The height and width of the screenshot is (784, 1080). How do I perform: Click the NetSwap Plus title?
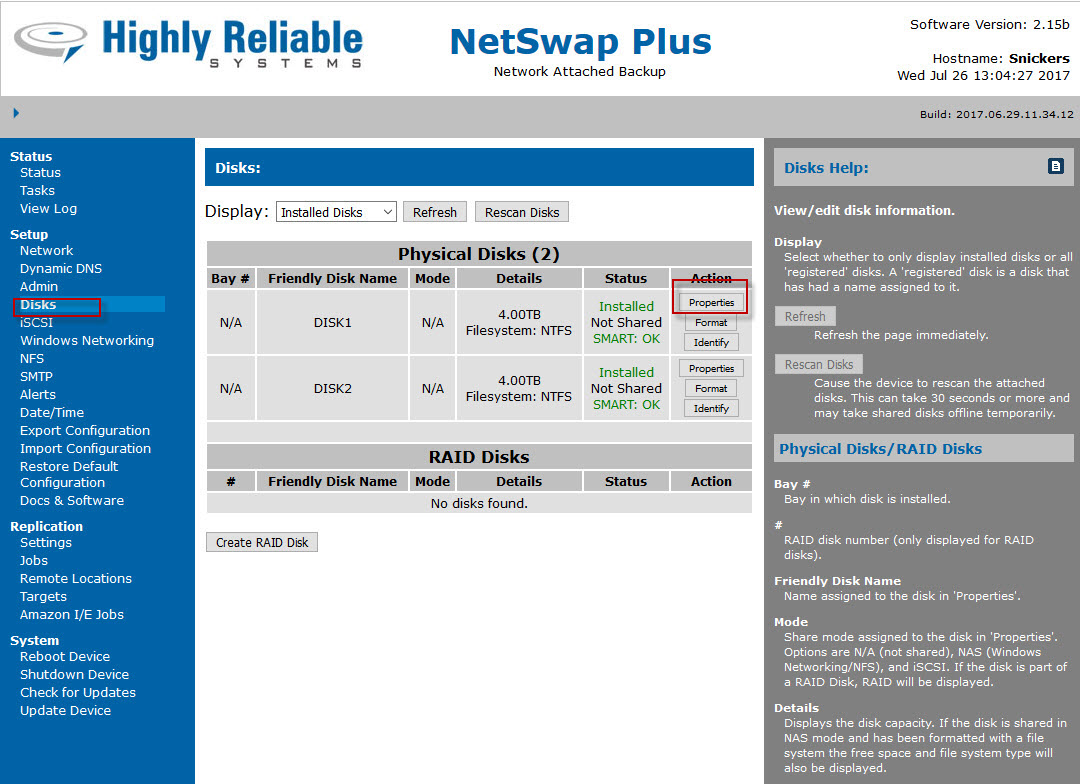(x=580, y=42)
